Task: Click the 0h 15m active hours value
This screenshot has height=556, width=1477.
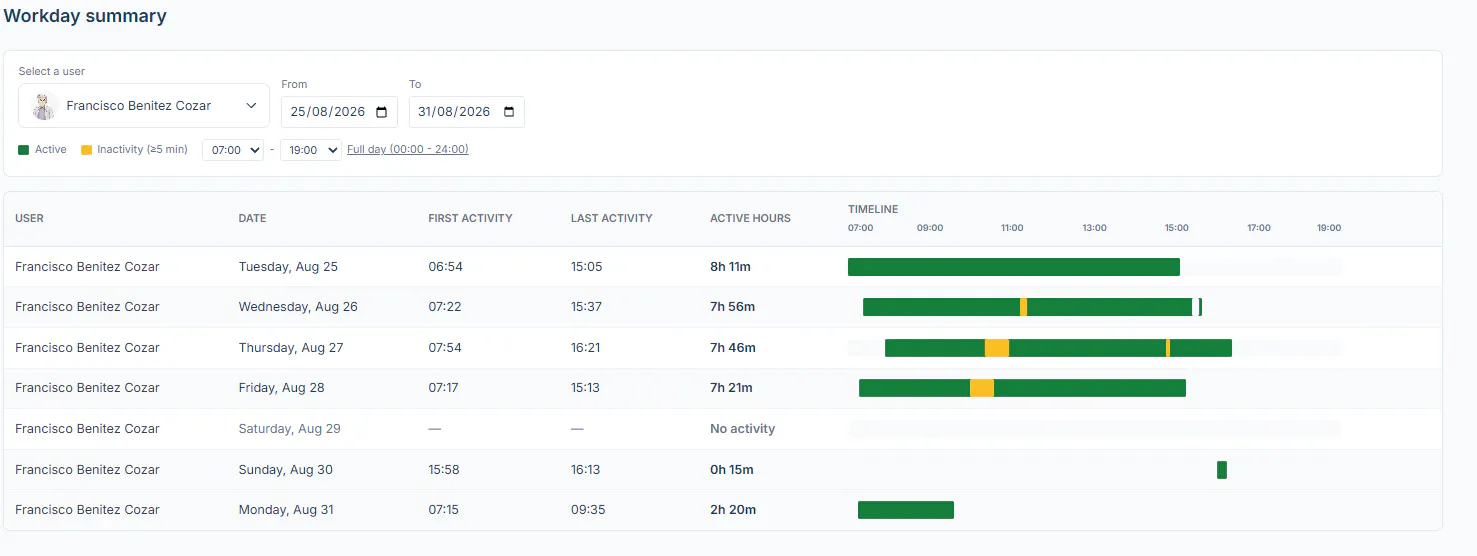Action: [732, 470]
